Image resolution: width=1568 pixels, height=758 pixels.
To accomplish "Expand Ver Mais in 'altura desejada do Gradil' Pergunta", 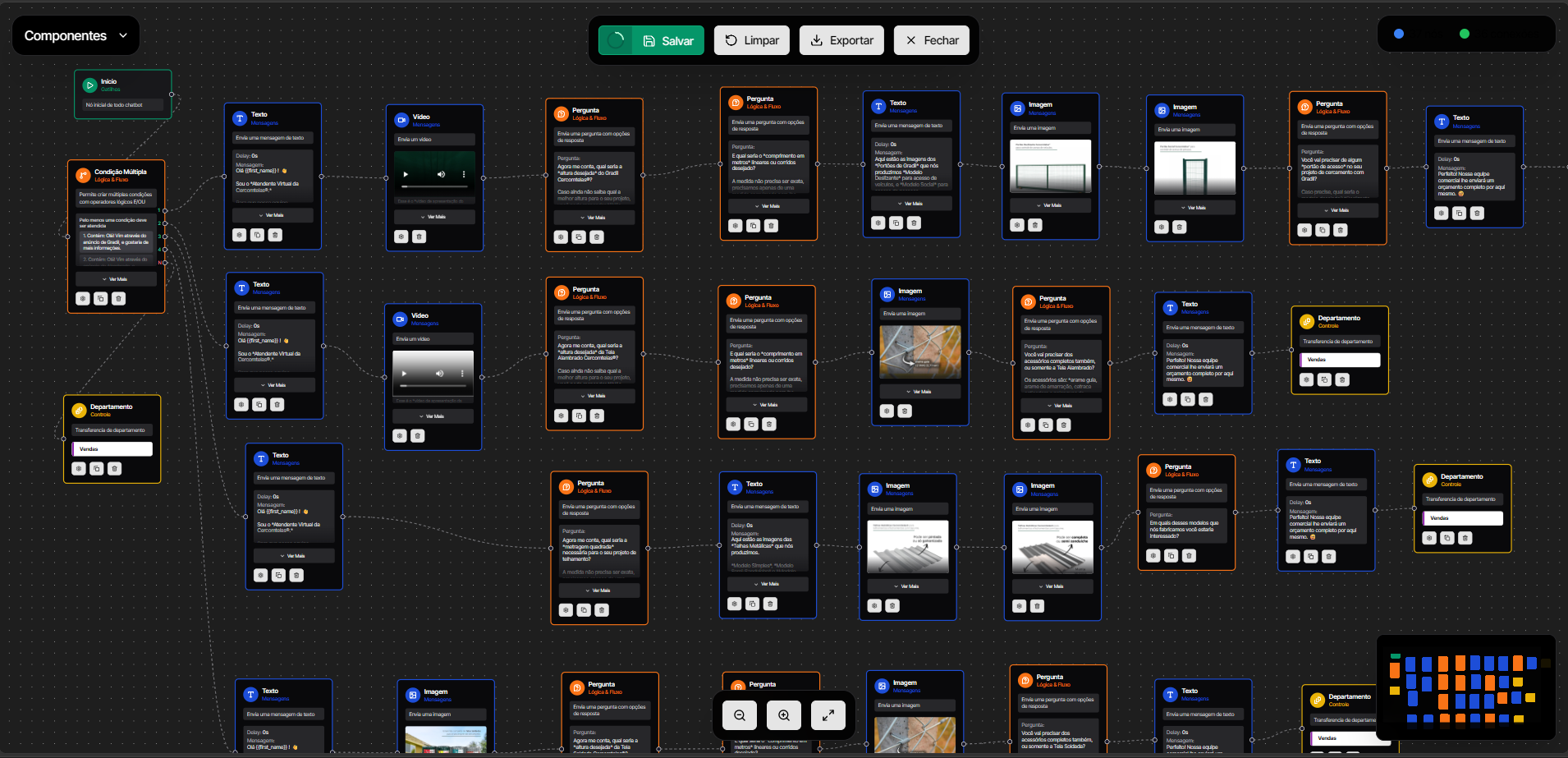I will pyautogui.click(x=594, y=218).
